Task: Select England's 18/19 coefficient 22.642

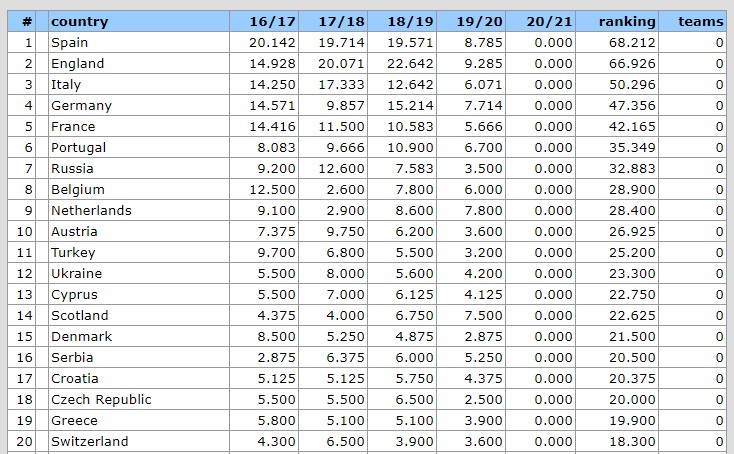Action: [410, 63]
